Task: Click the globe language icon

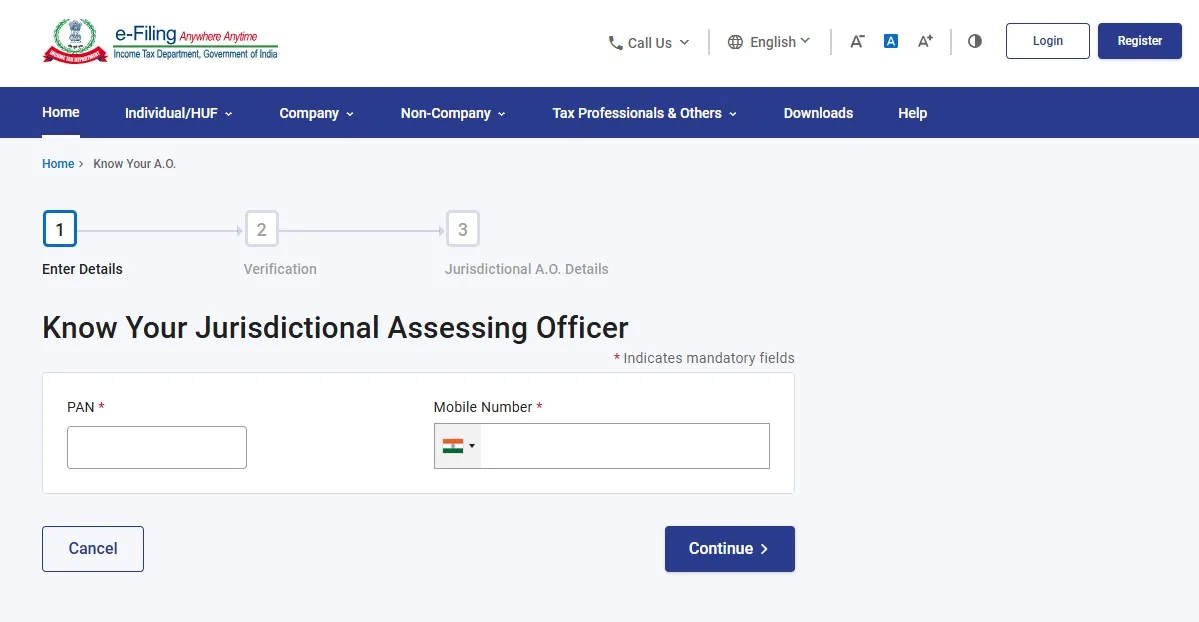Action: [x=737, y=42]
